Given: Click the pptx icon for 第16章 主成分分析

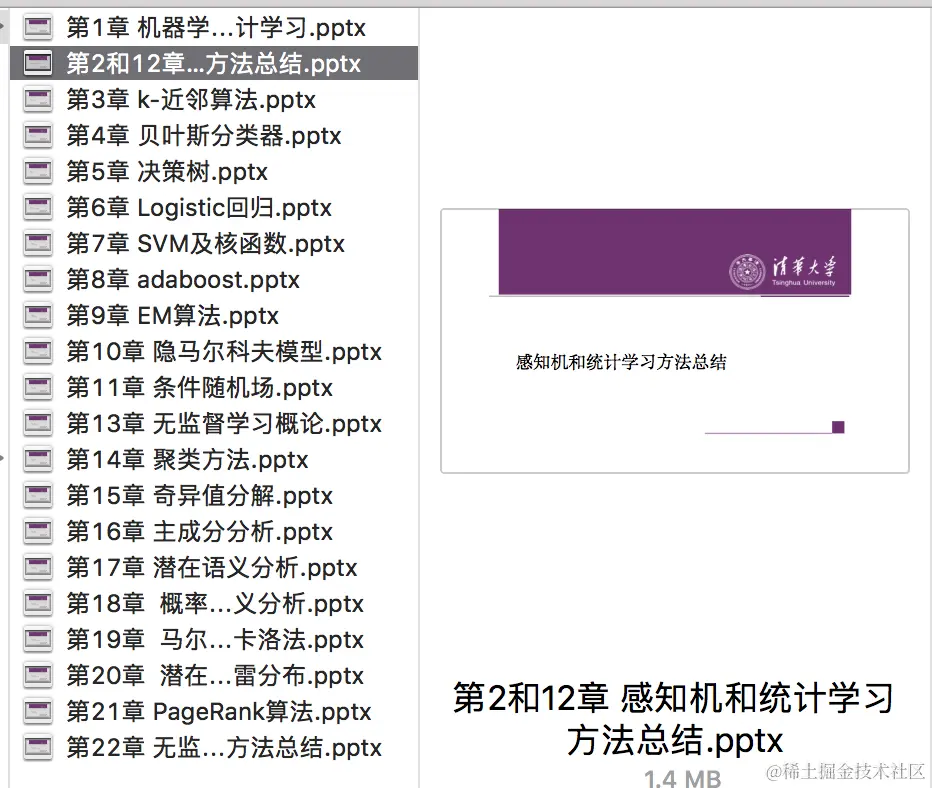Looking at the screenshot, I should tap(37, 531).
